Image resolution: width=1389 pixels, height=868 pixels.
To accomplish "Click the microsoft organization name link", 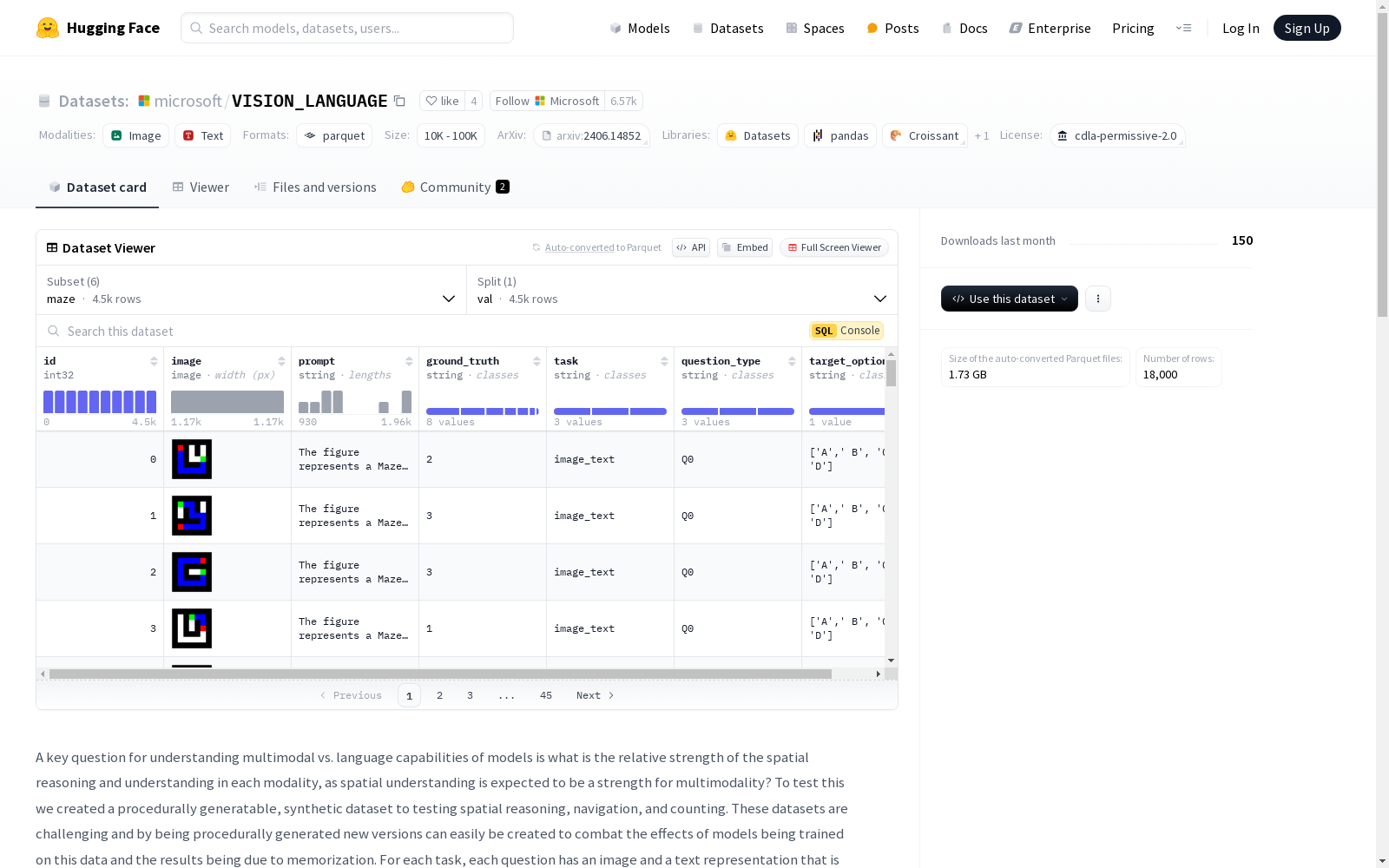I will [188, 101].
